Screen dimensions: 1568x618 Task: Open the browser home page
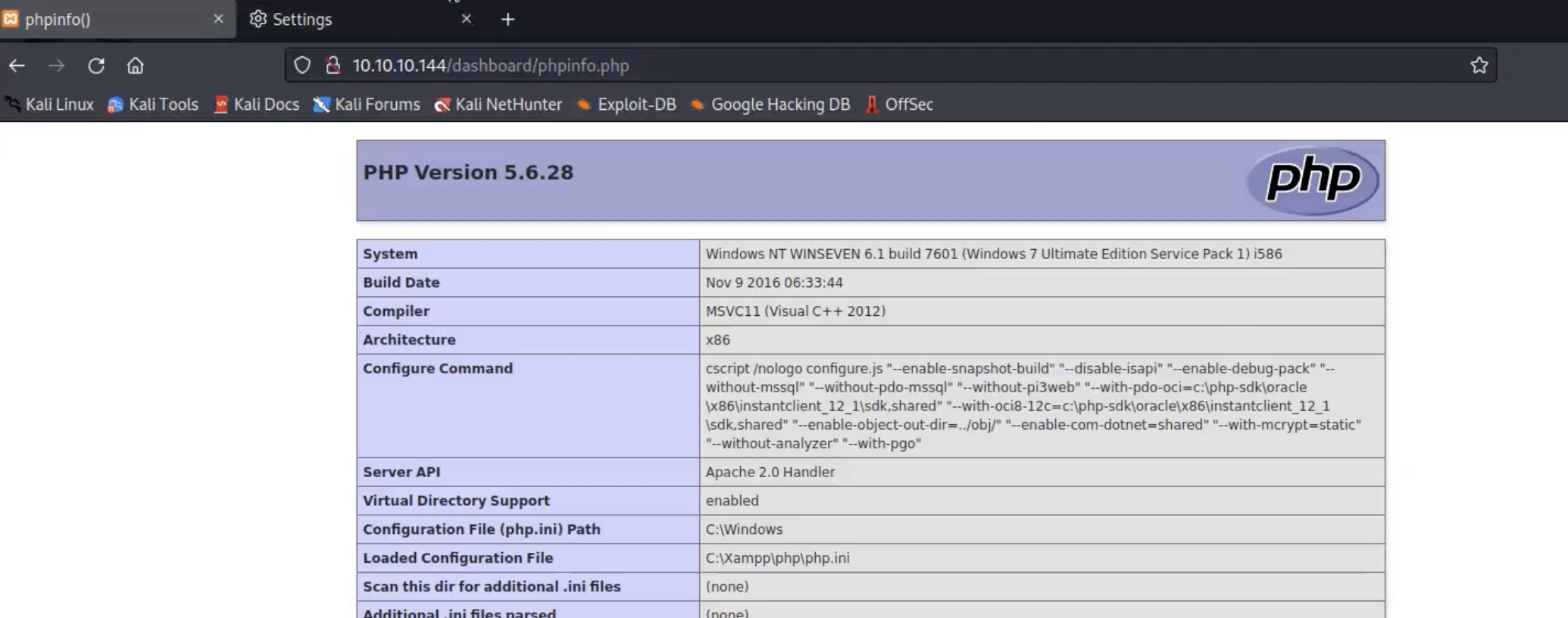[x=136, y=66]
